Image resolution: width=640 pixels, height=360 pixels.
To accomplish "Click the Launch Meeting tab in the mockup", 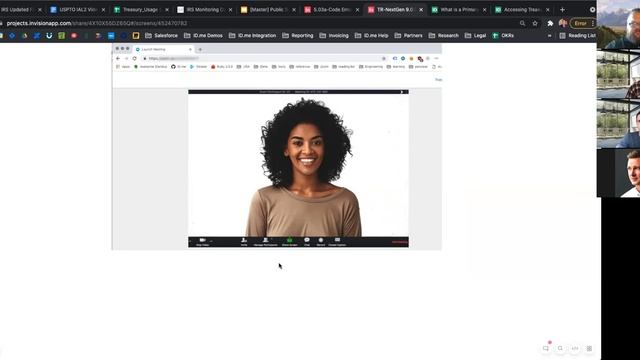I will tap(163, 49).
